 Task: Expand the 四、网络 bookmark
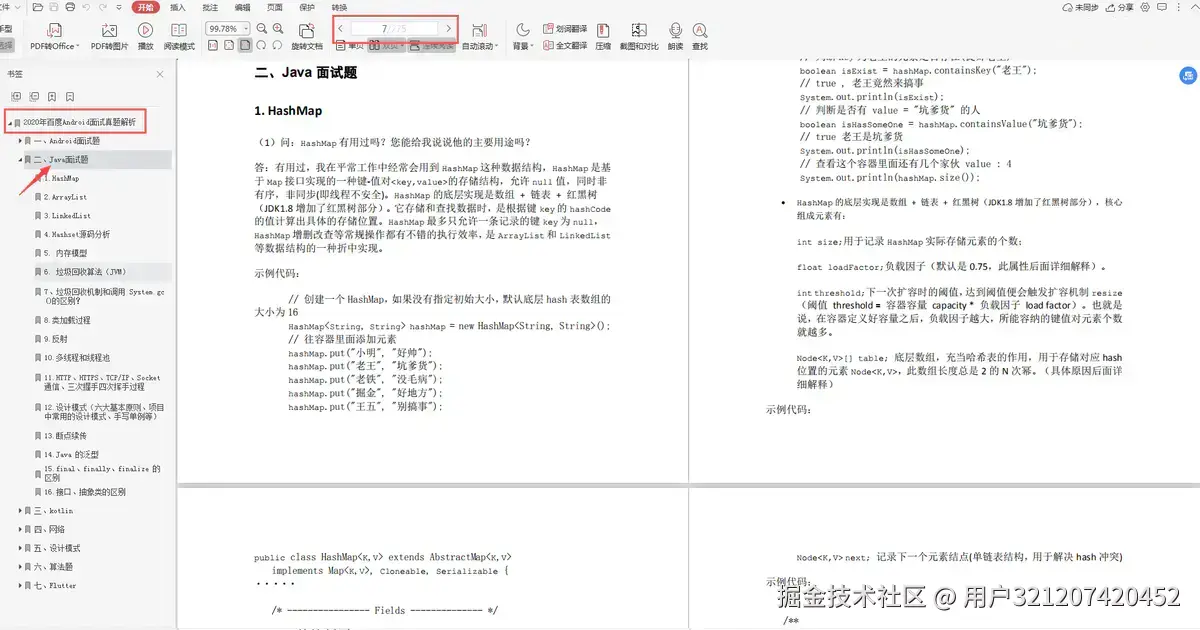click(x=19, y=529)
